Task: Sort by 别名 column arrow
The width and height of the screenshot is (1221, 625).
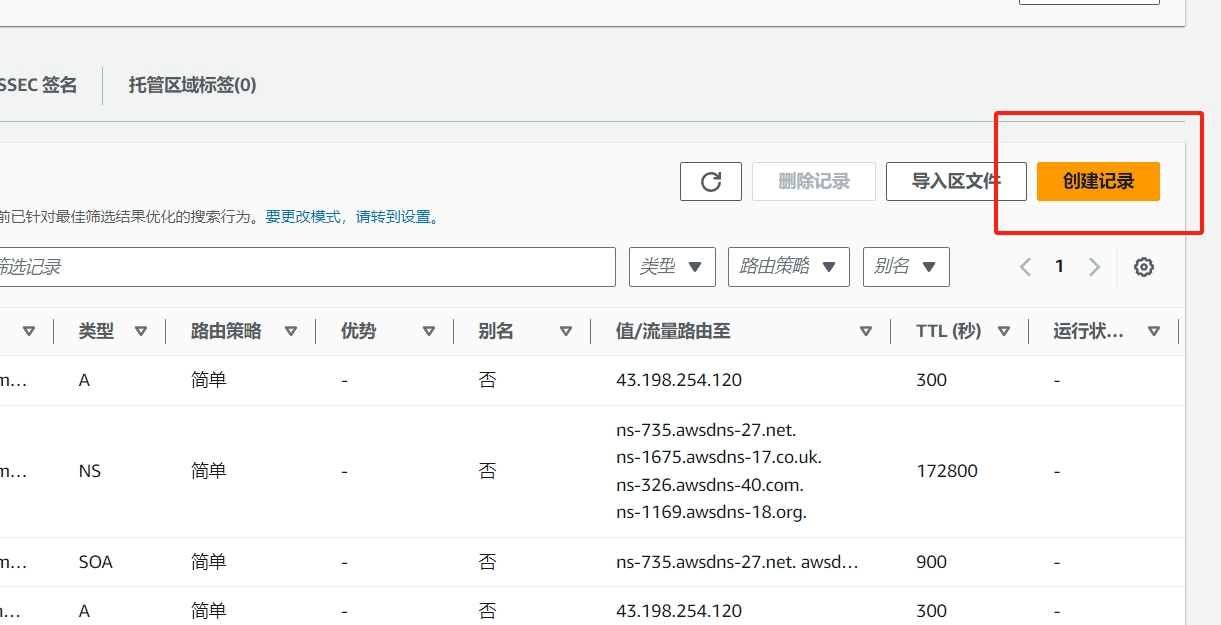Action: (x=566, y=331)
